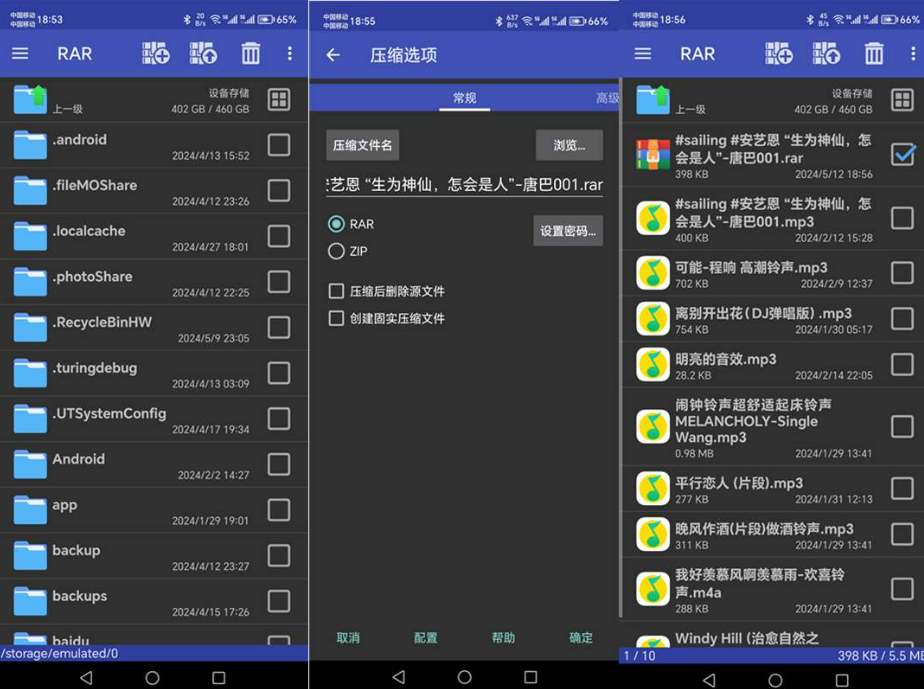Uncheck the selected 唐巴001.rar file checkbox
Screen dimensions: 924x689
click(x=902, y=154)
